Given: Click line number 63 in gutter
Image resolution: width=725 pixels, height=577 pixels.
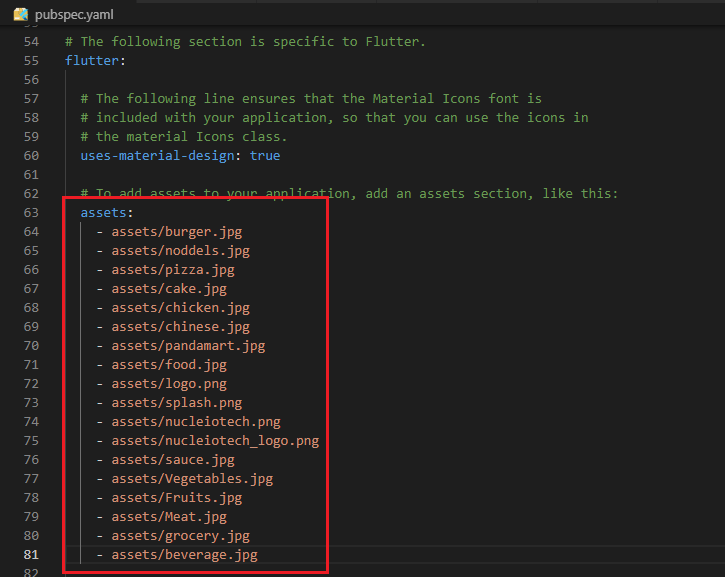Looking at the screenshot, I should (31, 213).
